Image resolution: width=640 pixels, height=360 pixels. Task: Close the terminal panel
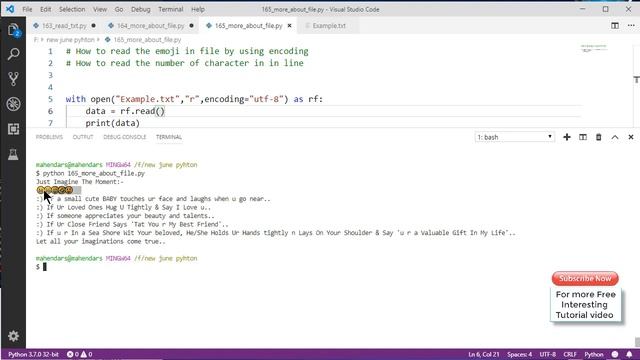(x=631, y=137)
